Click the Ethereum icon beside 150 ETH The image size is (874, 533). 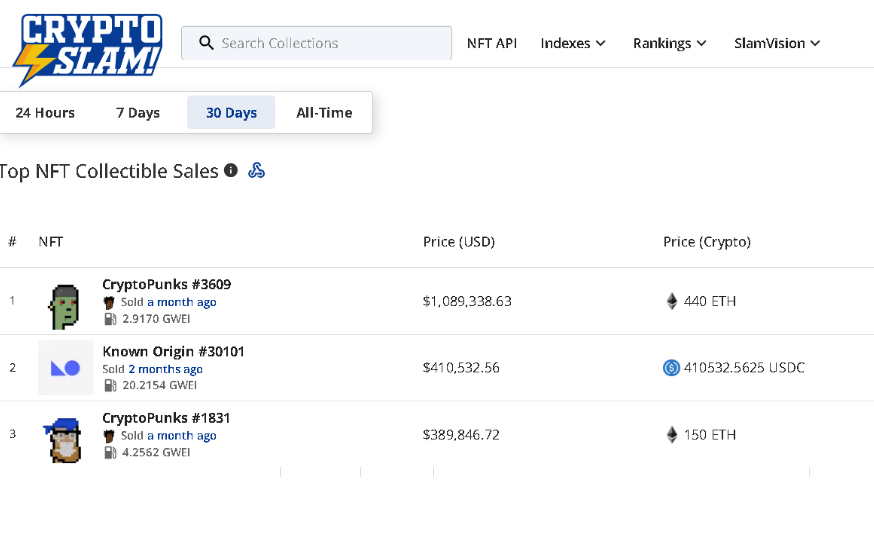(x=672, y=434)
